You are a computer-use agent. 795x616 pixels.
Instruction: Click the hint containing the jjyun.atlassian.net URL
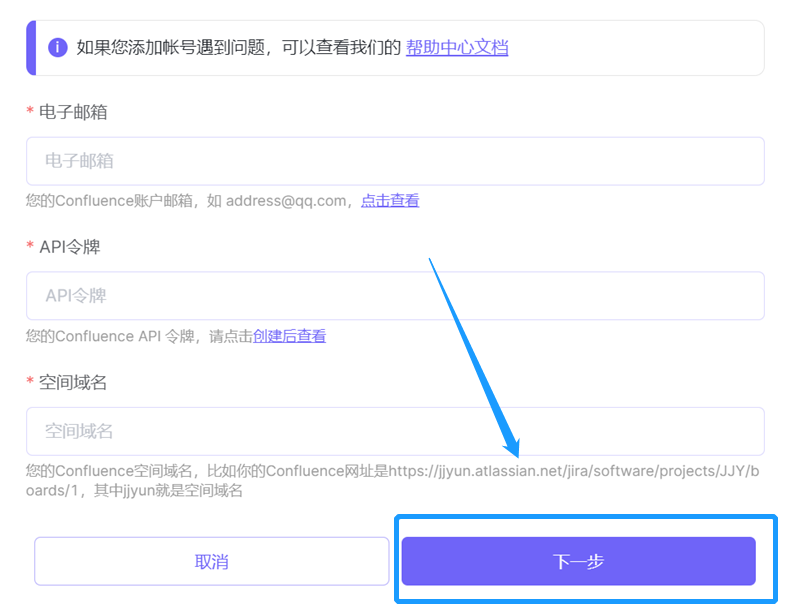pyautogui.click(x=392, y=481)
